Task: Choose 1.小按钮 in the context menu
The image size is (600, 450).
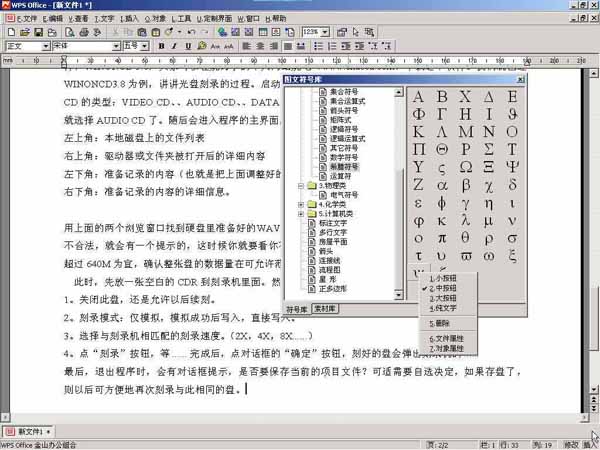Action: click(x=443, y=279)
